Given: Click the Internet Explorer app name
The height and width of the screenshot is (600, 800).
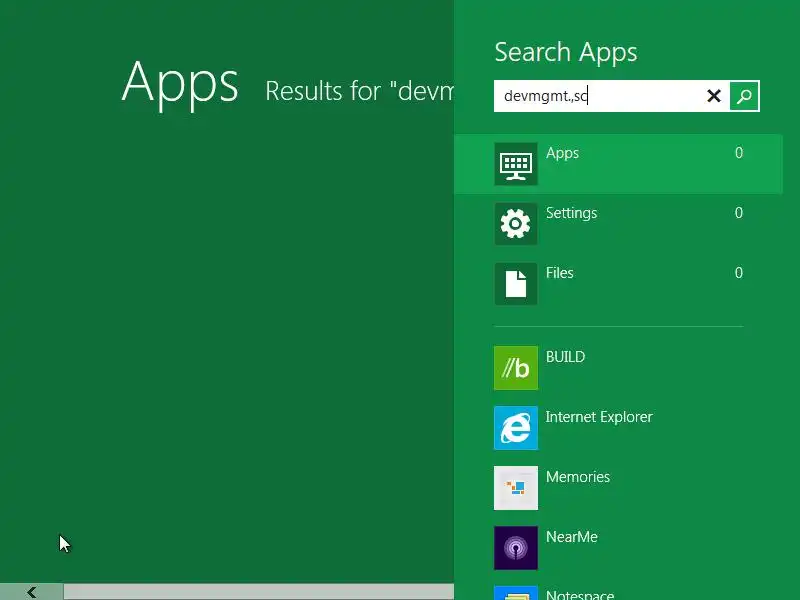Looking at the screenshot, I should (599, 417).
